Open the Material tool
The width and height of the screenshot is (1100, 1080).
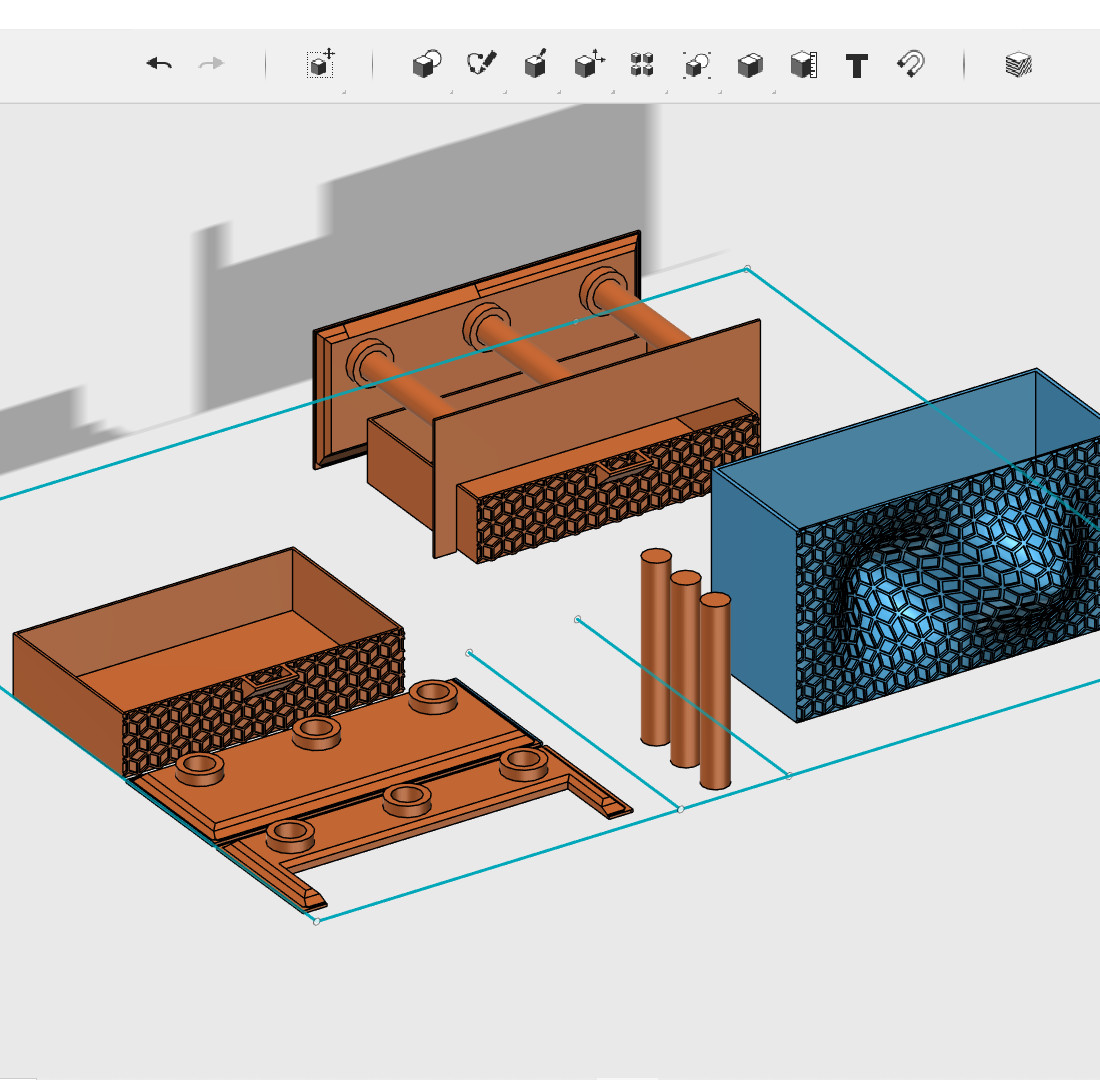coord(1018,65)
